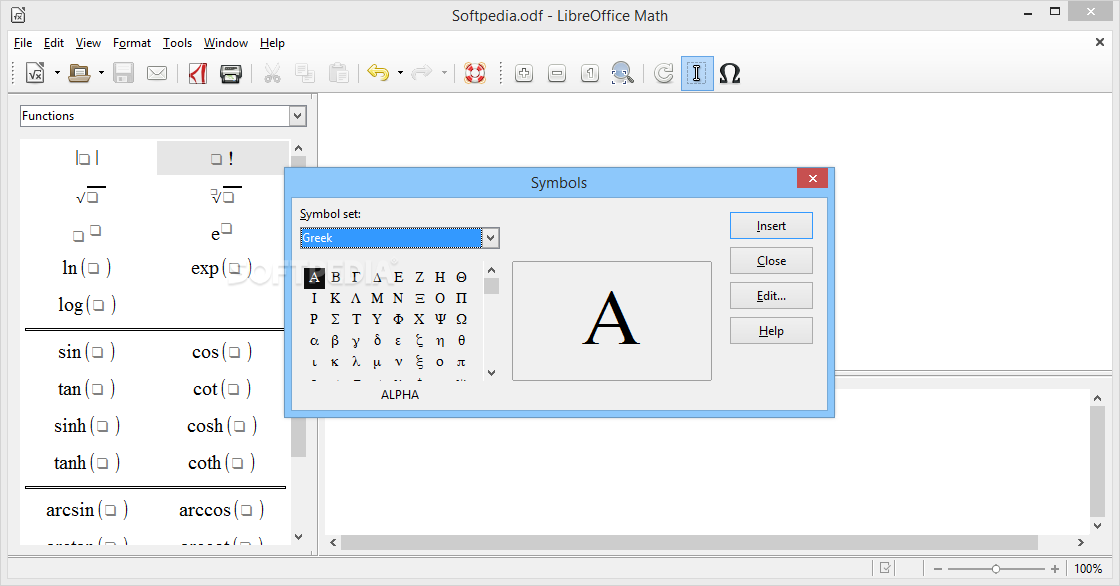Insert exp() function from panel
The image size is (1120, 586).
(x=221, y=268)
